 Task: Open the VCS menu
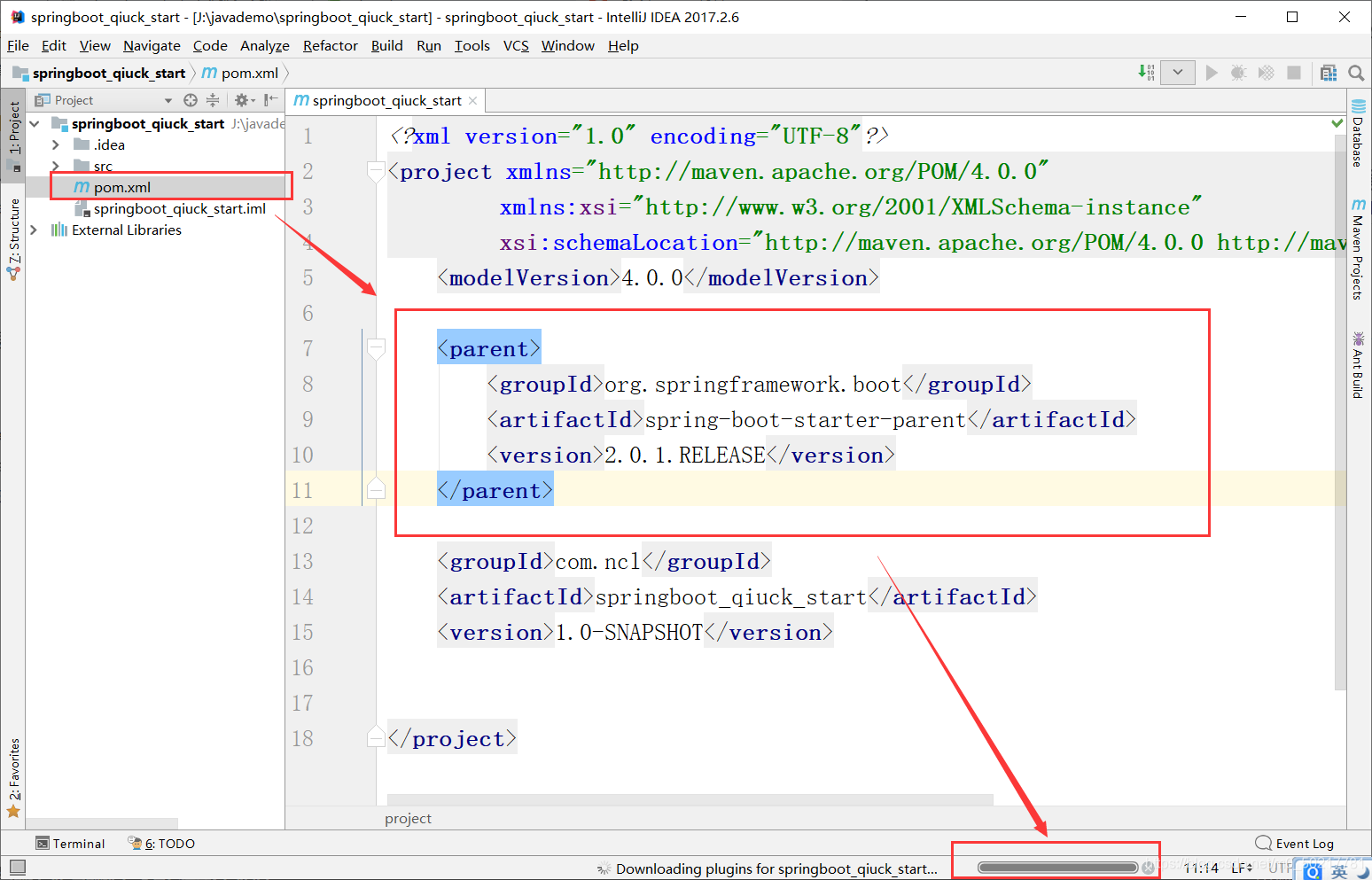[516, 45]
